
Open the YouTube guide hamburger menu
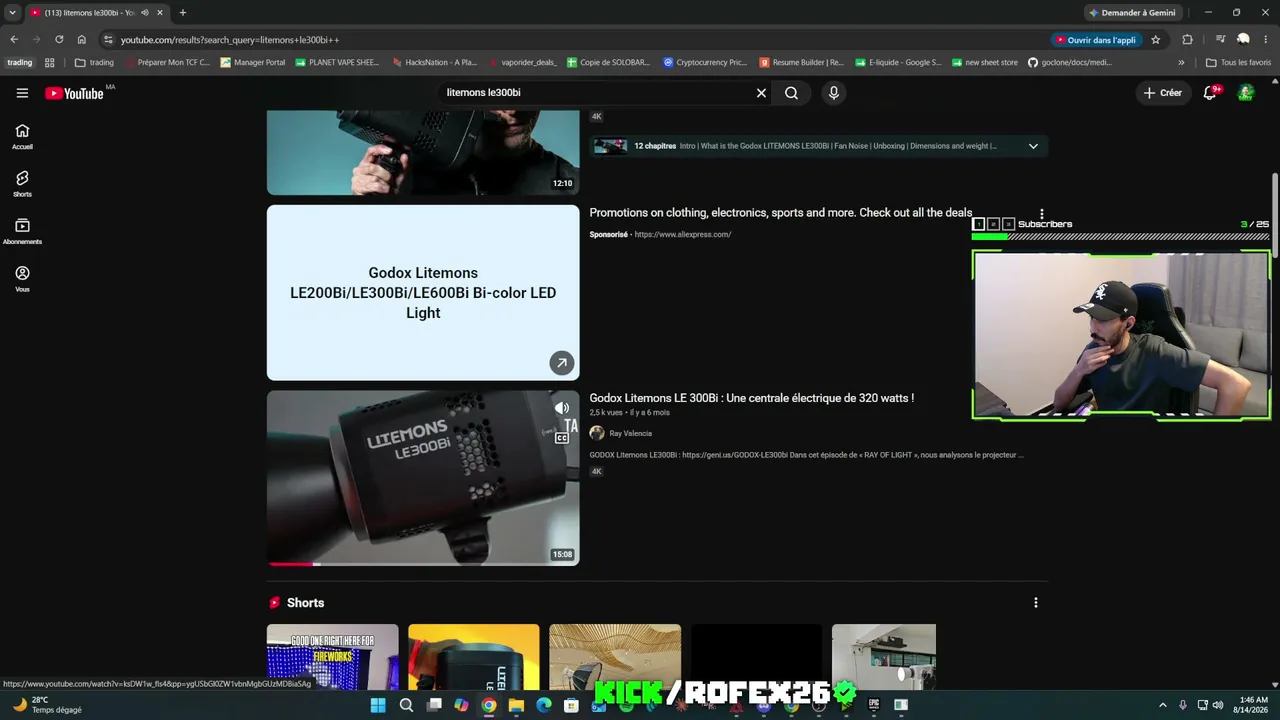coord(22,93)
